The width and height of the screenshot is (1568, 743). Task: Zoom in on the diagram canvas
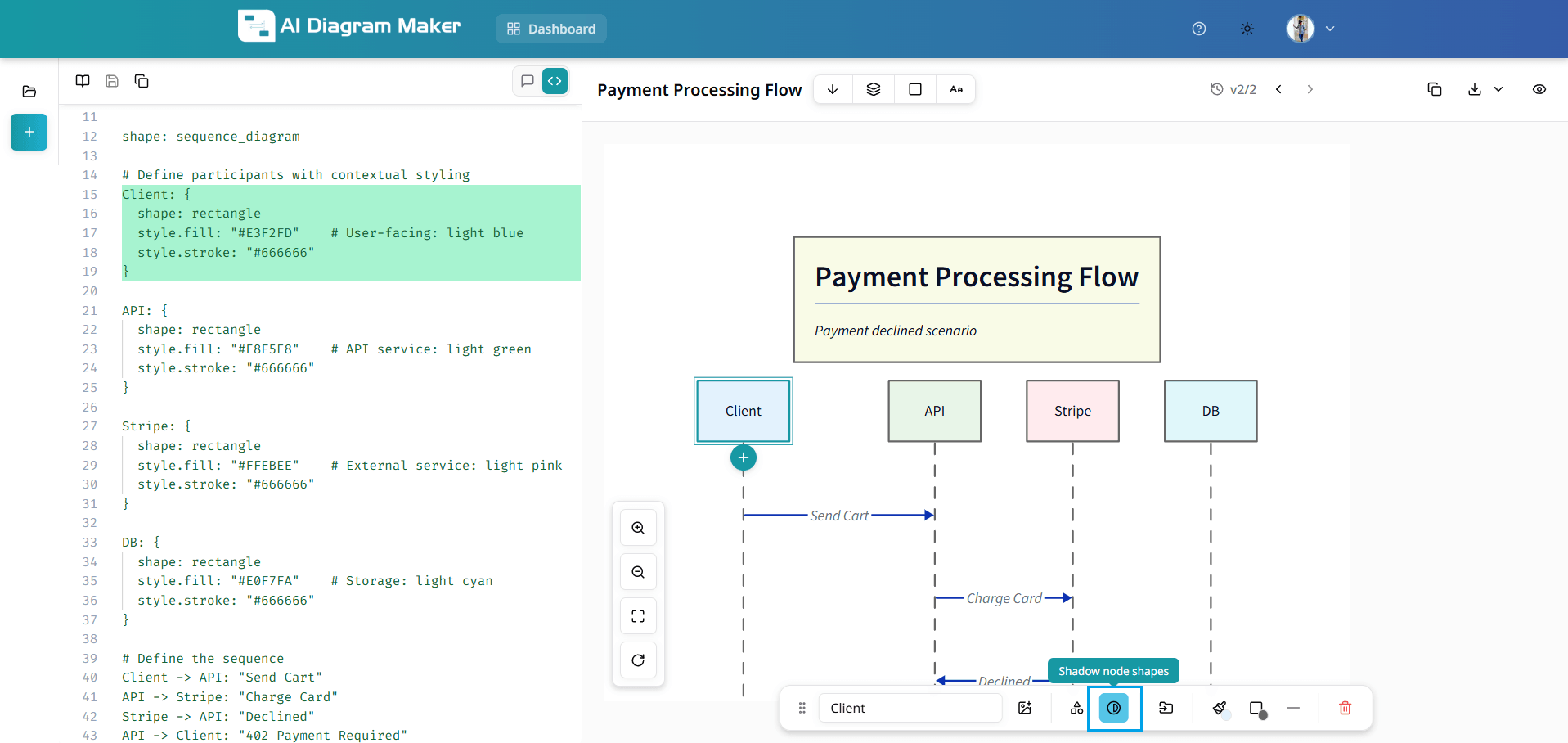[x=638, y=528]
